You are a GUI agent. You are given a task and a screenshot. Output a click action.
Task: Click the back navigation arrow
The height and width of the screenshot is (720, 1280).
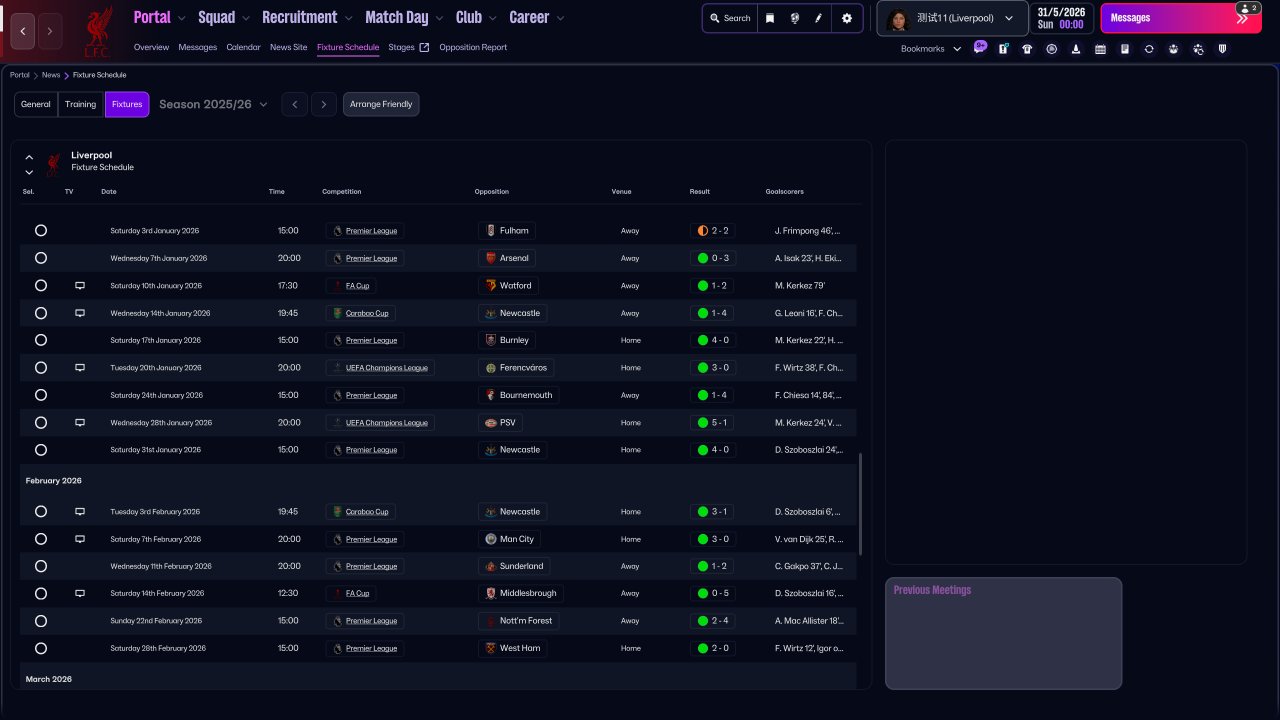23,31
